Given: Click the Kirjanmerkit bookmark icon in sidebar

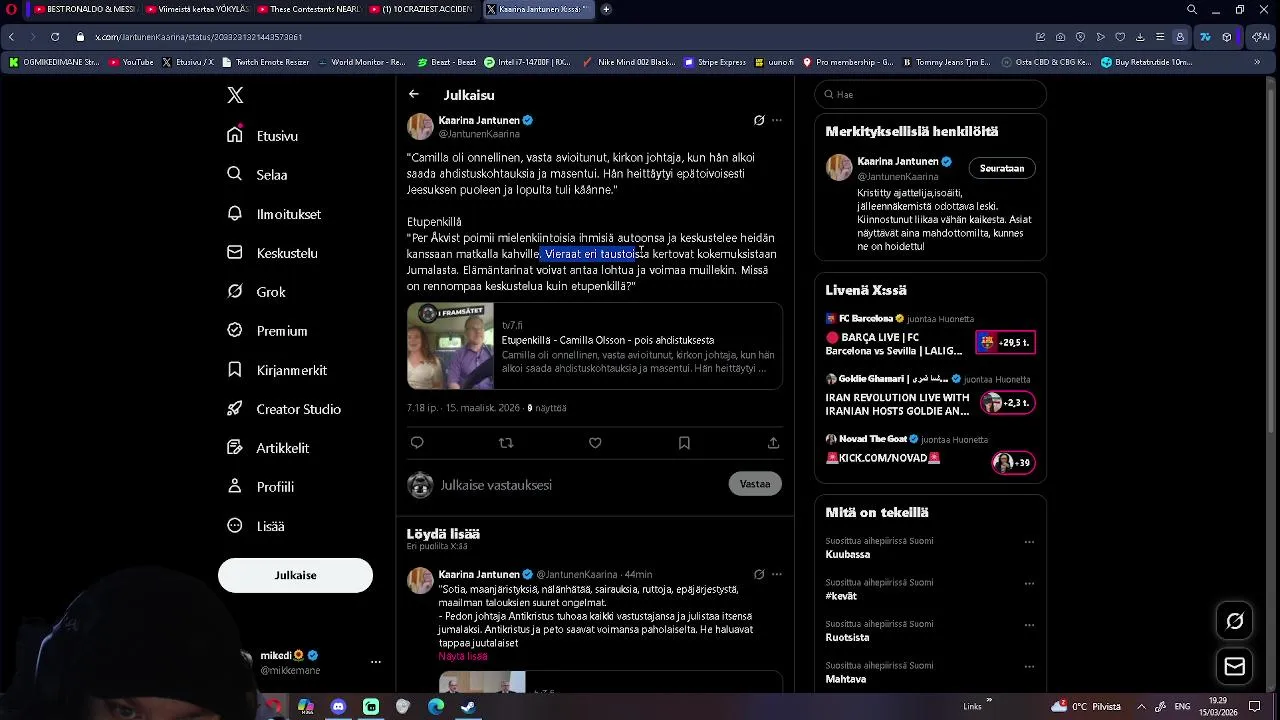Looking at the screenshot, I should [x=235, y=369].
